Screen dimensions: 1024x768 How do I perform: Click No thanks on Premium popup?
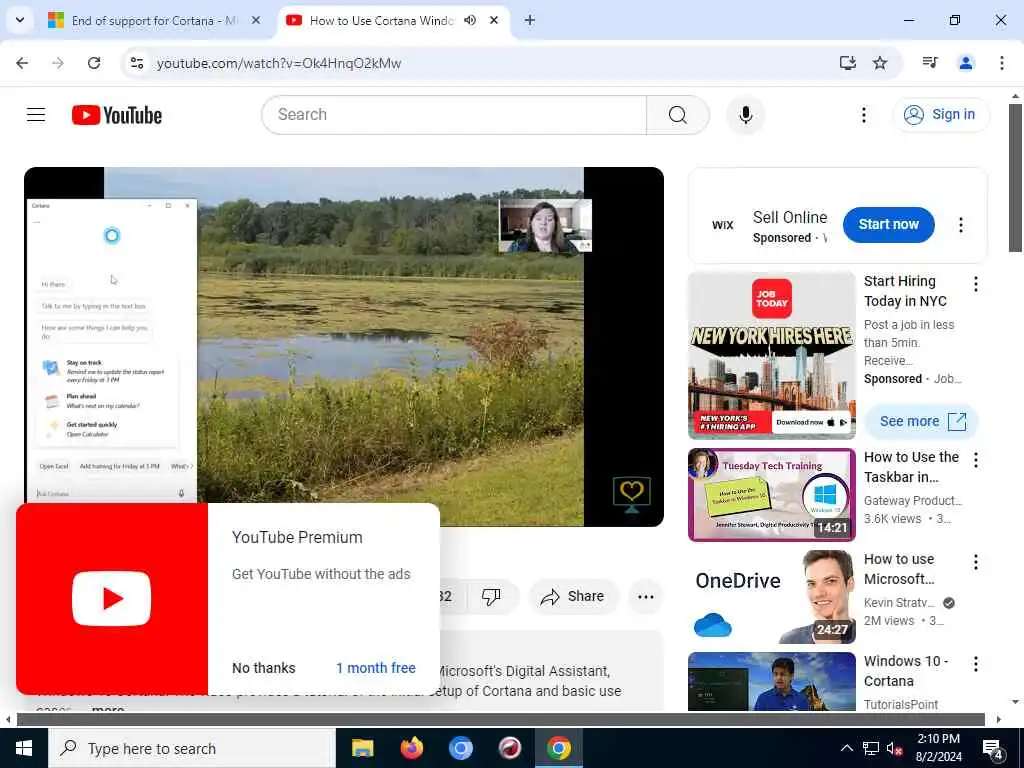(x=264, y=667)
